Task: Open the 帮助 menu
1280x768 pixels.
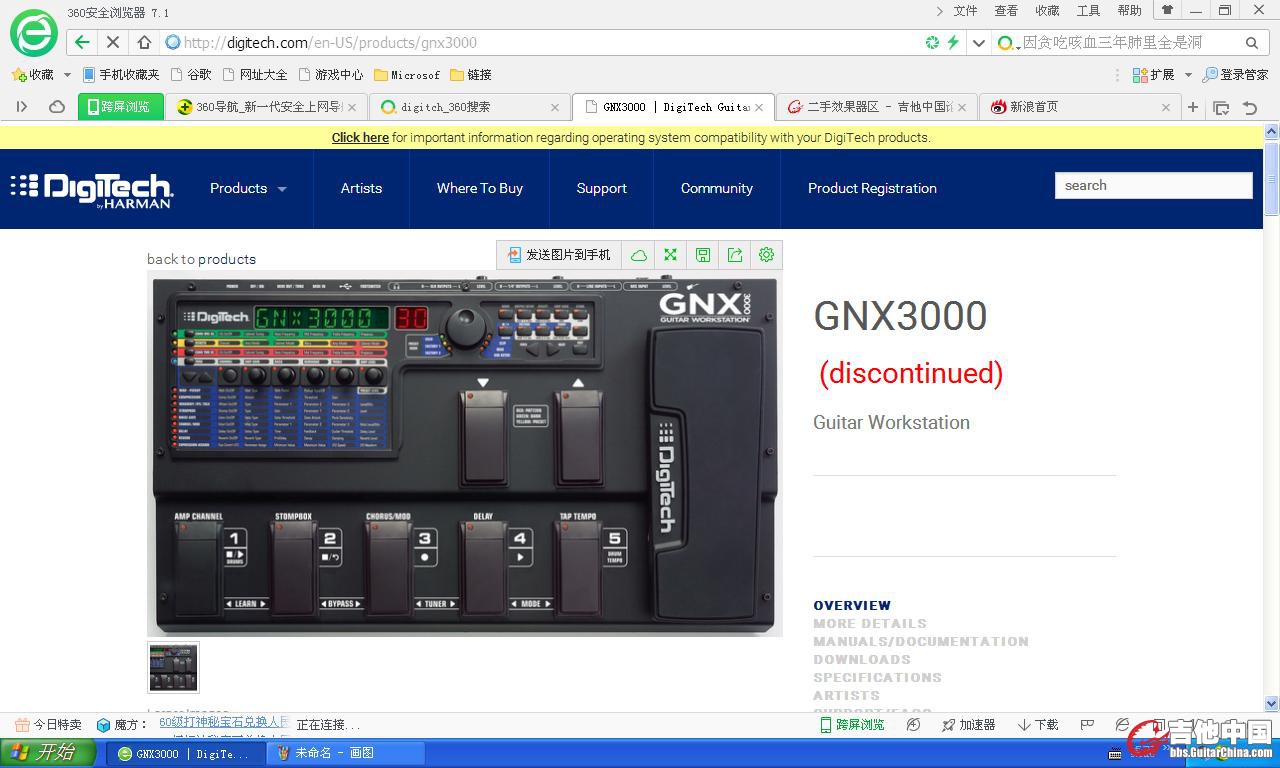Action: coord(1129,11)
